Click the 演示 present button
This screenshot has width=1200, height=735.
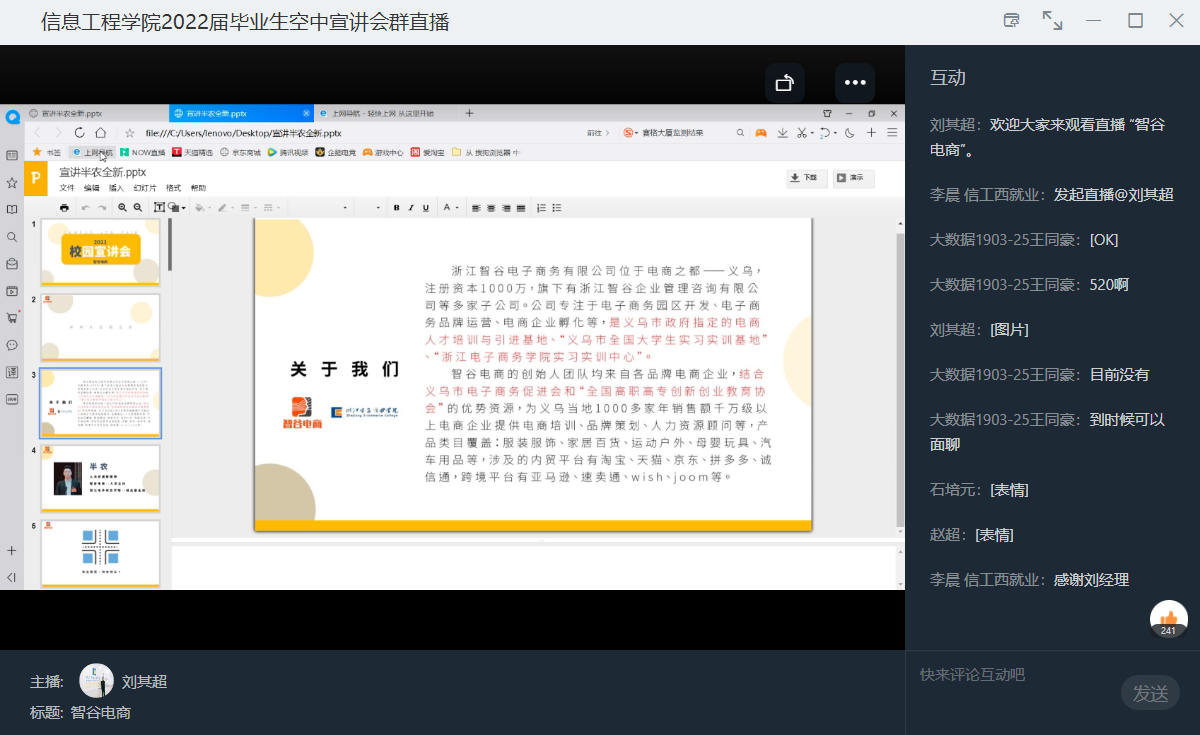853,178
